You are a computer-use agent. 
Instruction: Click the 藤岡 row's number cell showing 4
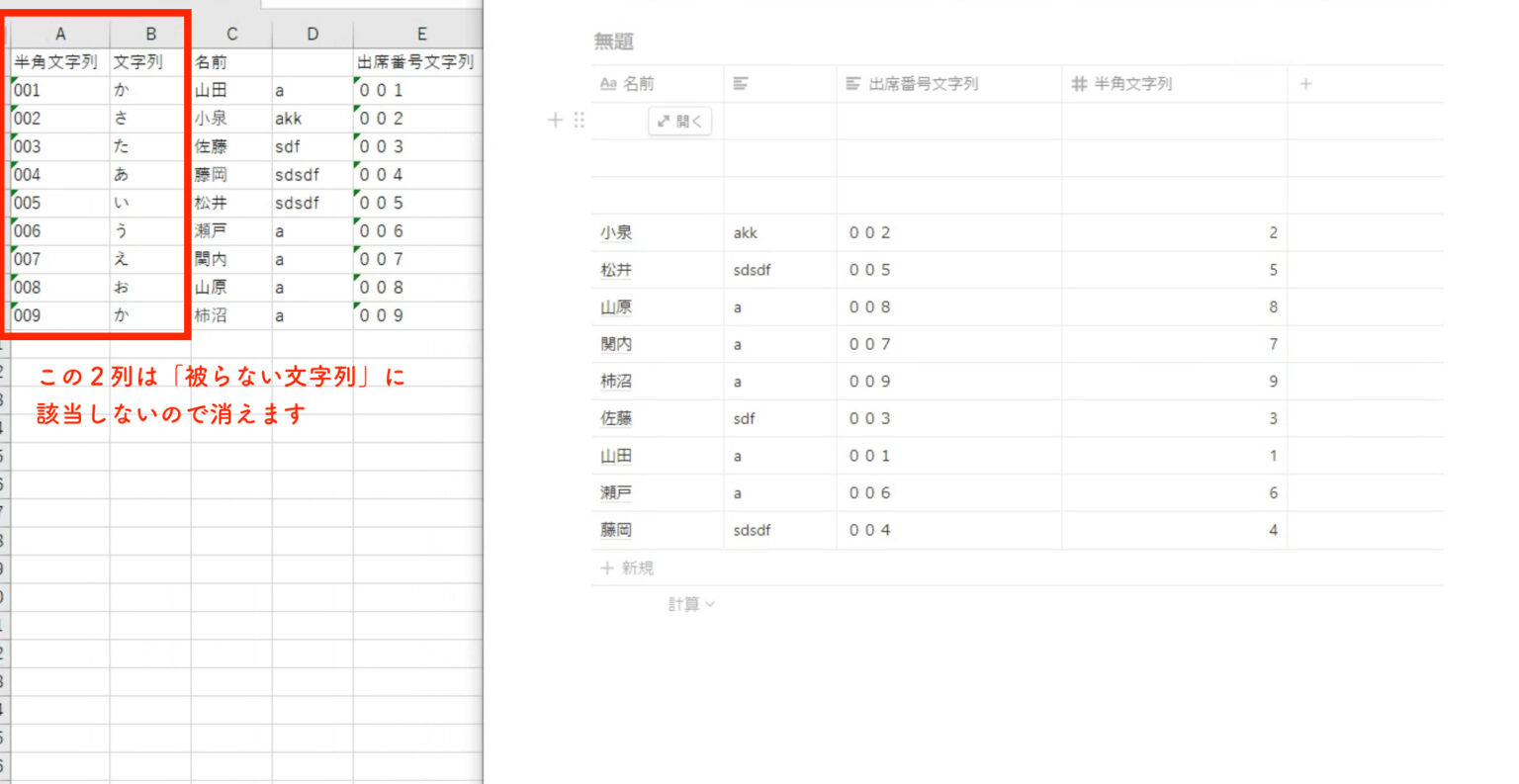click(x=1174, y=531)
